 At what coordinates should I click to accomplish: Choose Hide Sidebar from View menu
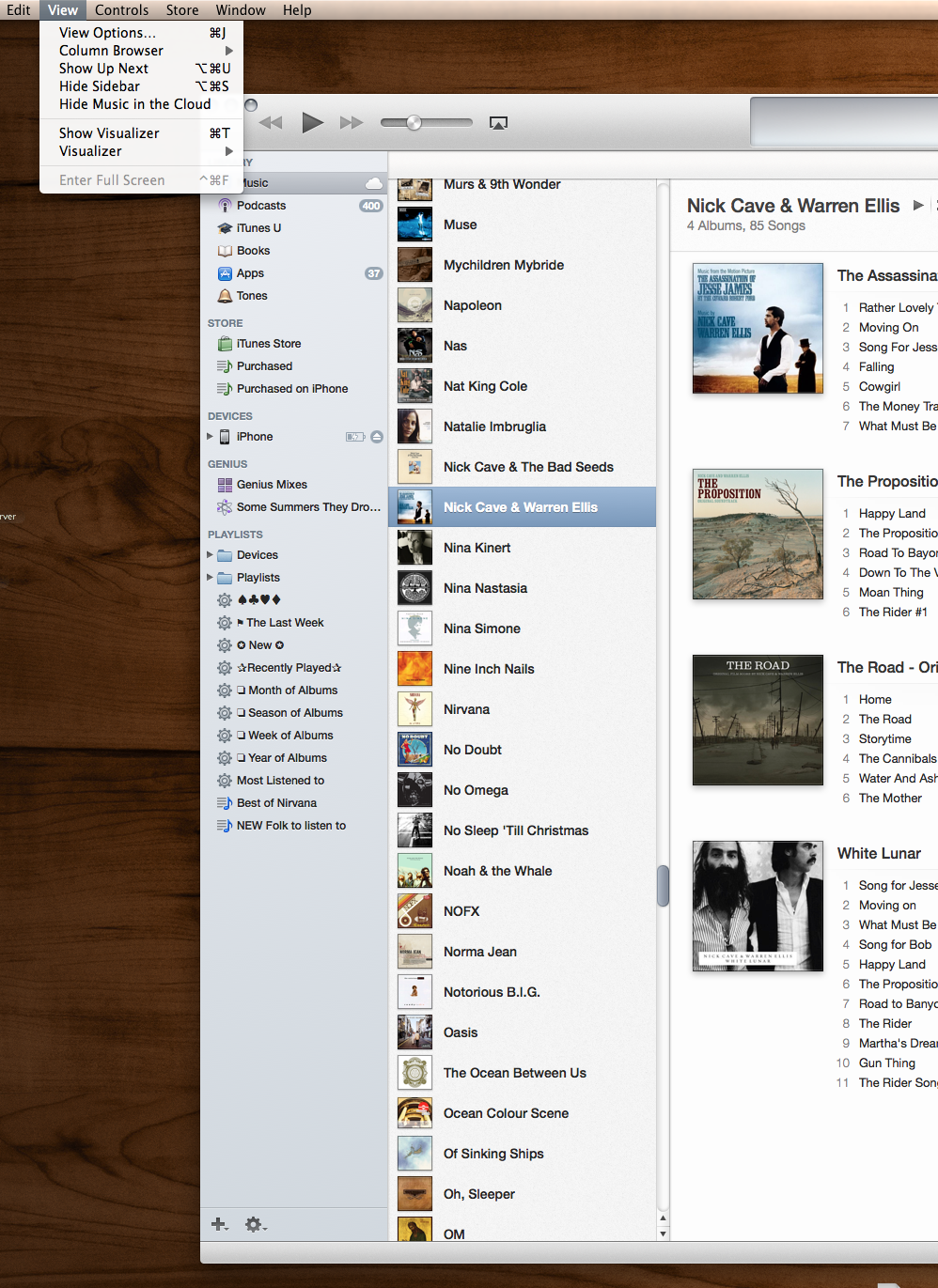(142, 86)
